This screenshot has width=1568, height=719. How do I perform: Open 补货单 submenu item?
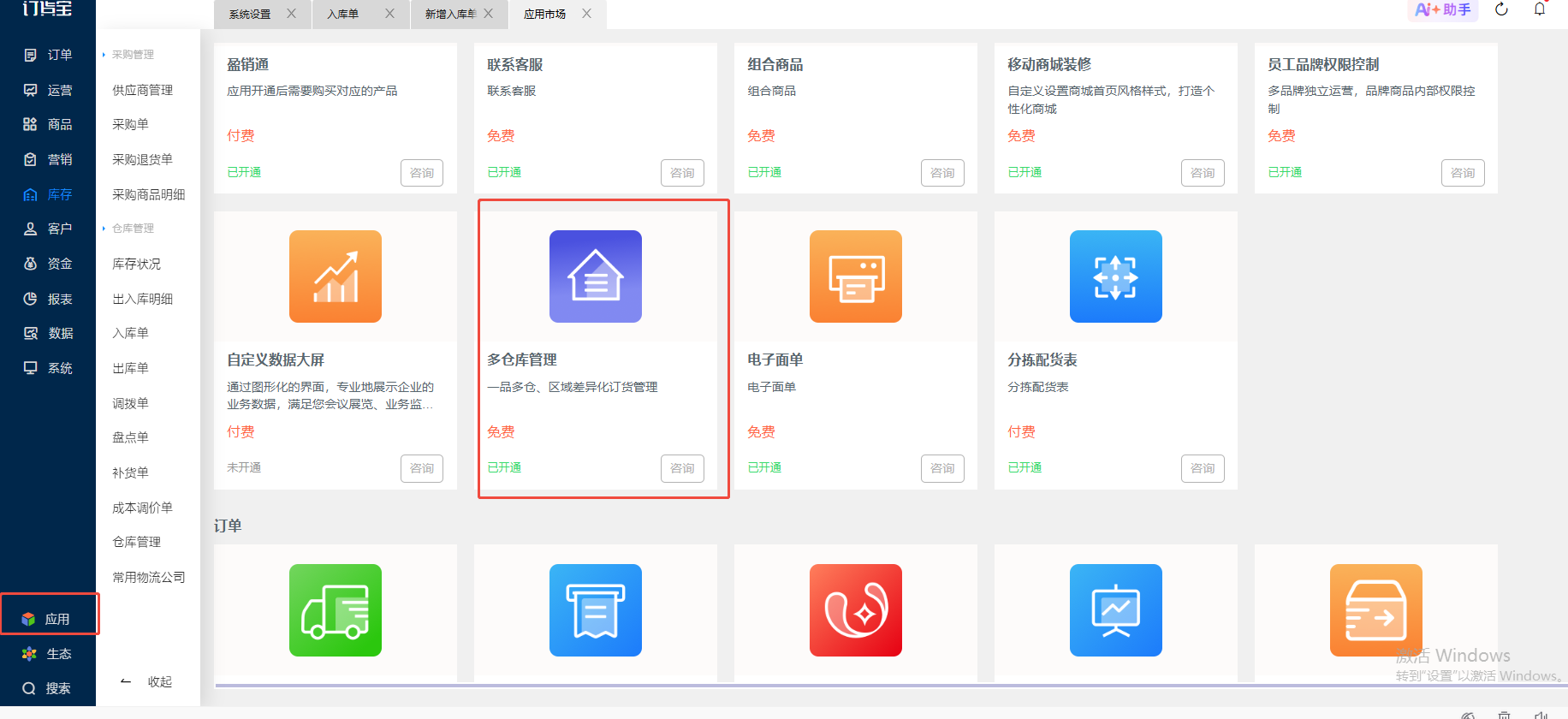(x=130, y=472)
